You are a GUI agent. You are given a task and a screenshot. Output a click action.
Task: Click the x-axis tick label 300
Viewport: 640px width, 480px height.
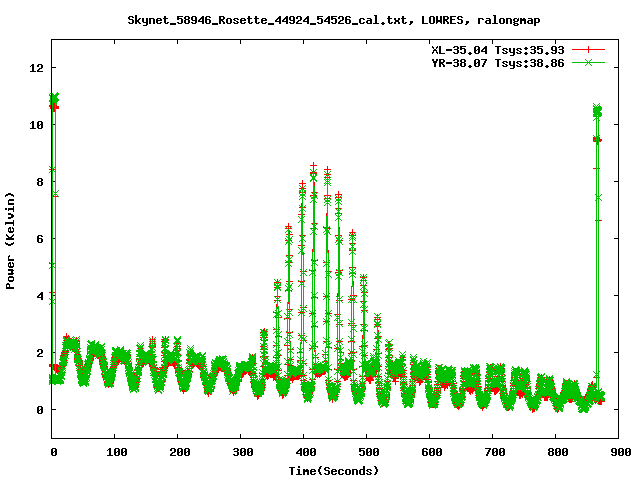tap(243, 452)
